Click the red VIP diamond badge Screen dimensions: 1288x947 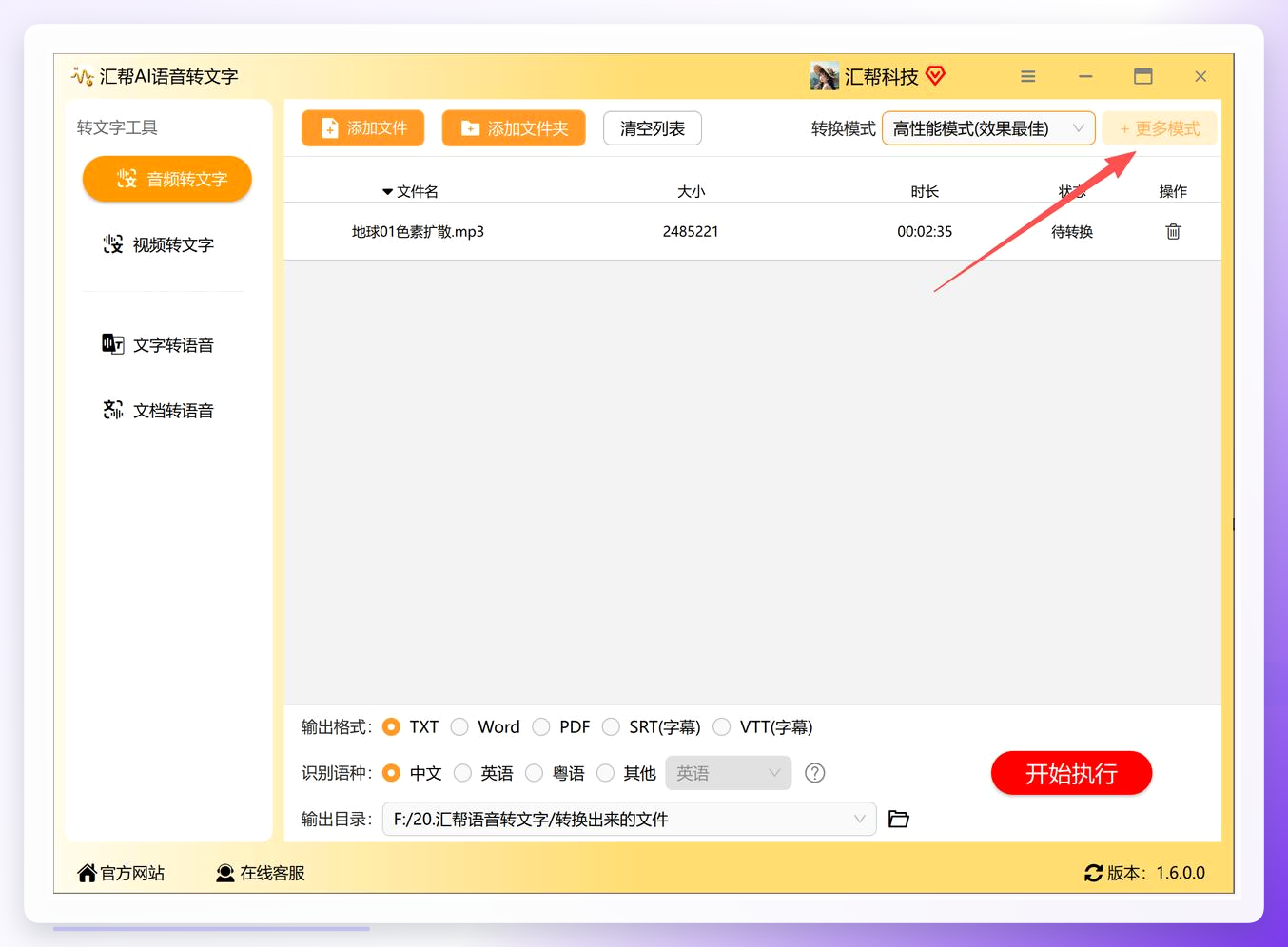click(935, 75)
